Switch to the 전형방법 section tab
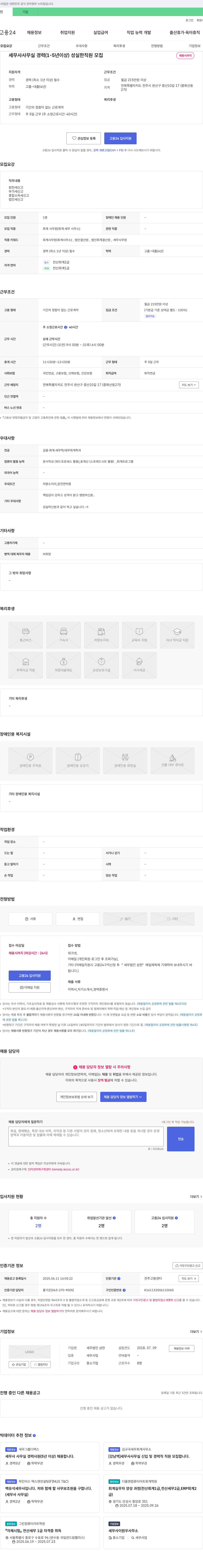203x1568 pixels. [157, 46]
